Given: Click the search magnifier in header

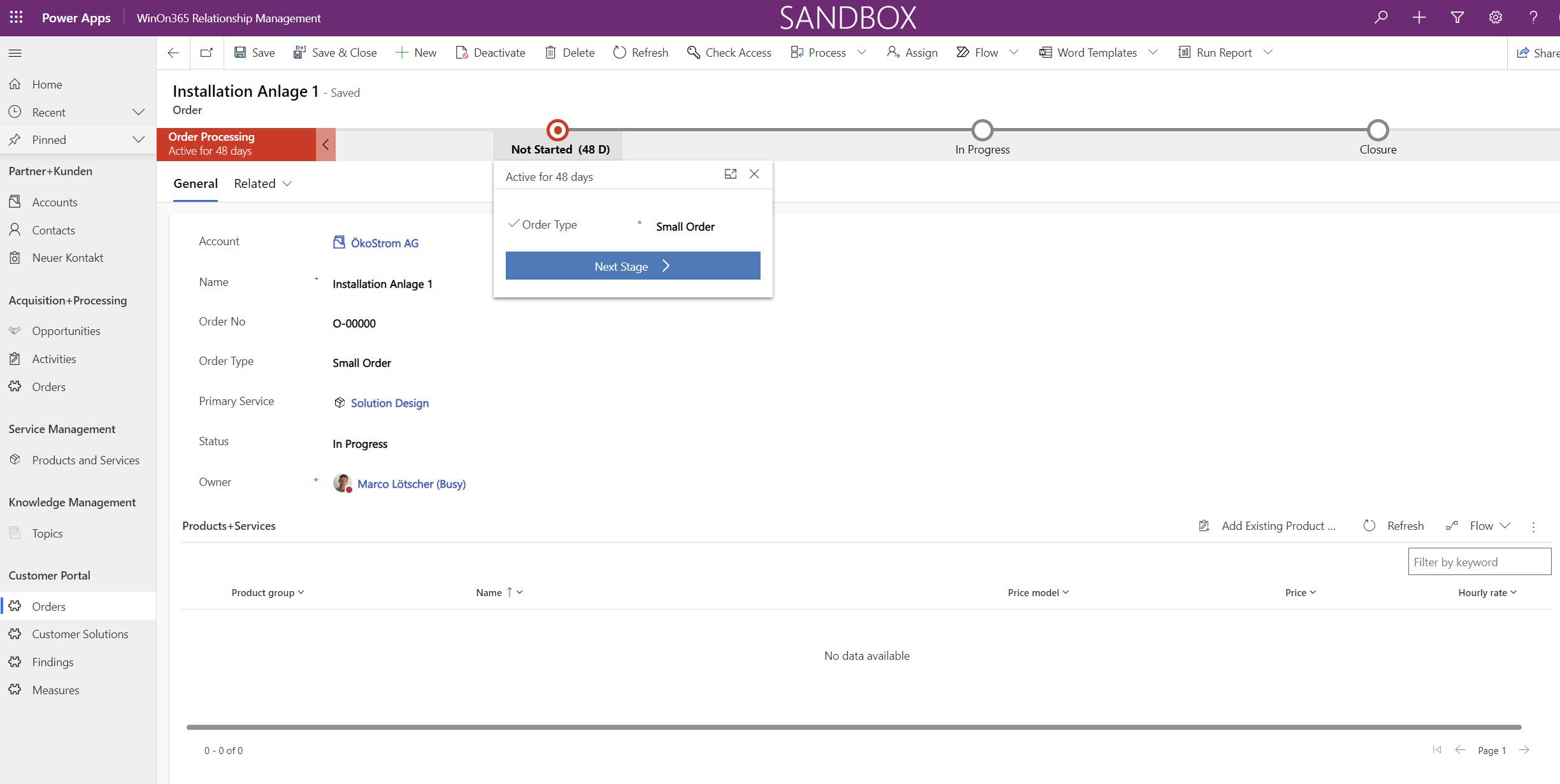Looking at the screenshot, I should click(1381, 17).
